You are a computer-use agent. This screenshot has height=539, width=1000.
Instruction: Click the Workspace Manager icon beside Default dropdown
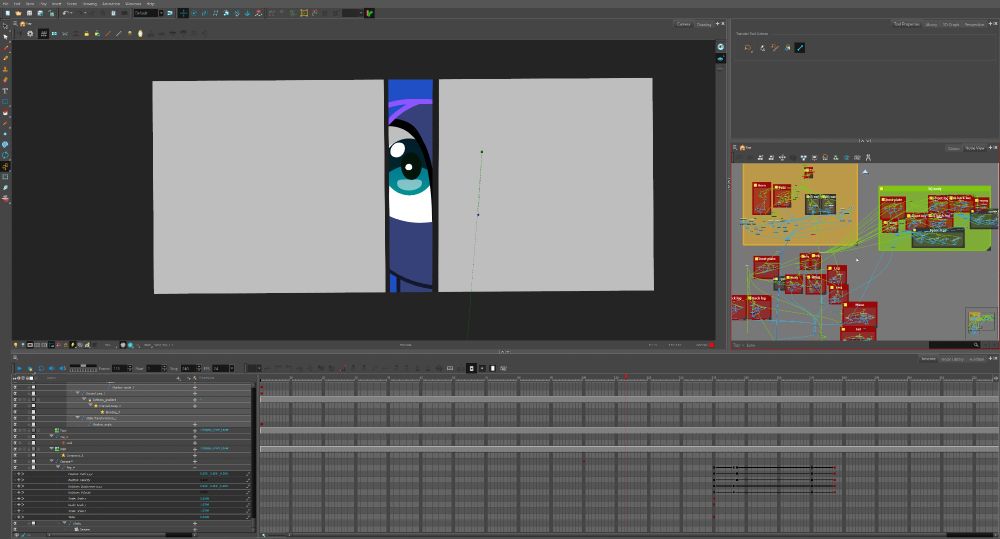click(170, 13)
